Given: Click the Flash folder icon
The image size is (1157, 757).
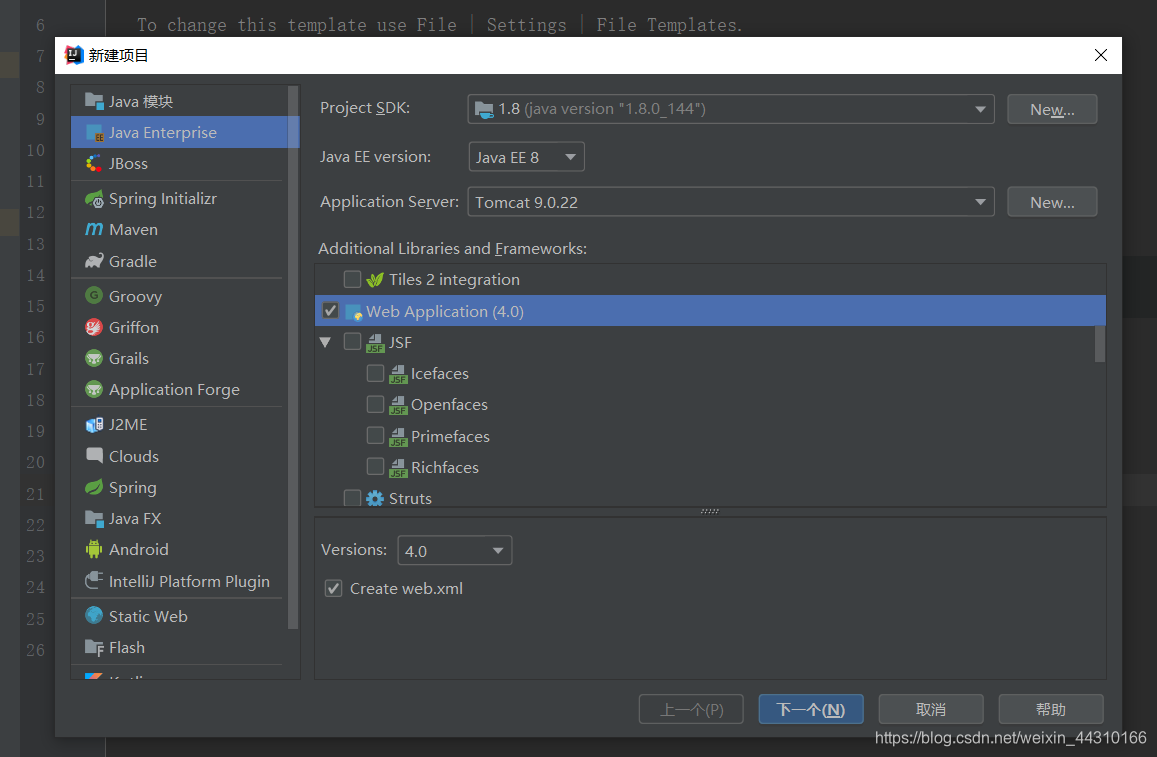Looking at the screenshot, I should point(94,647).
